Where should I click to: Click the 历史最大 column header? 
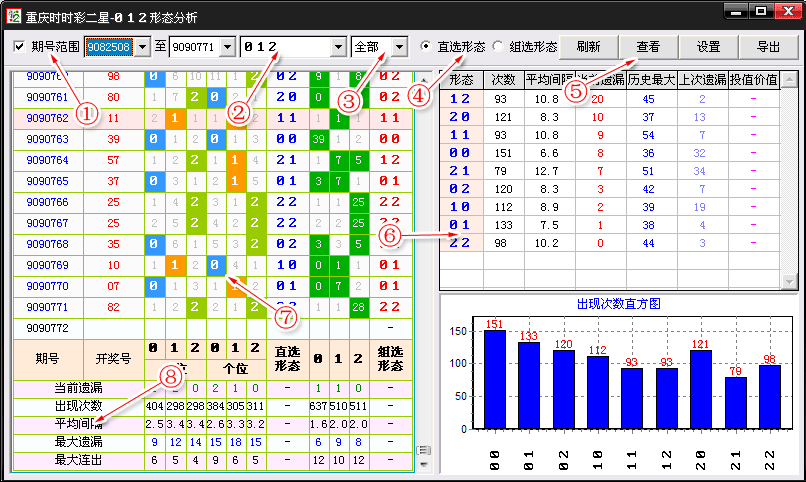(x=648, y=80)
